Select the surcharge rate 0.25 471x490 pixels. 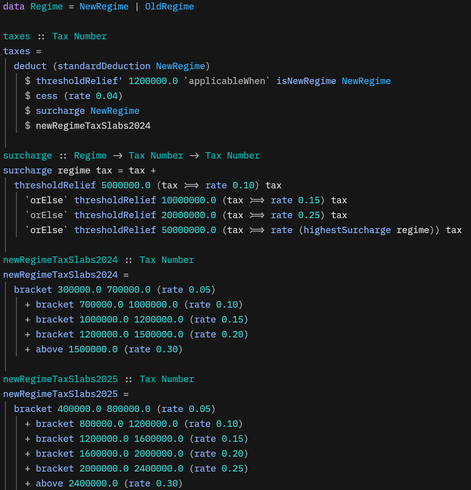coord(309,215)
